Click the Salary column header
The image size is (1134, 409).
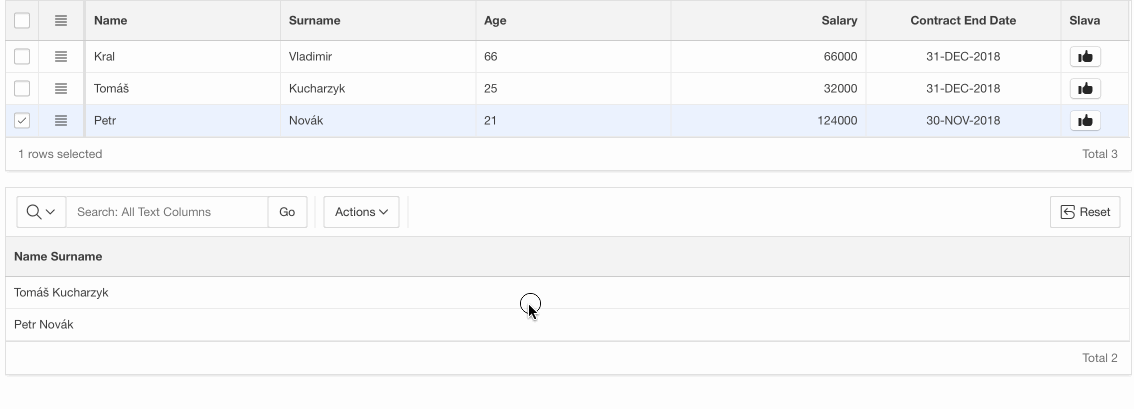tap(838, 20)
